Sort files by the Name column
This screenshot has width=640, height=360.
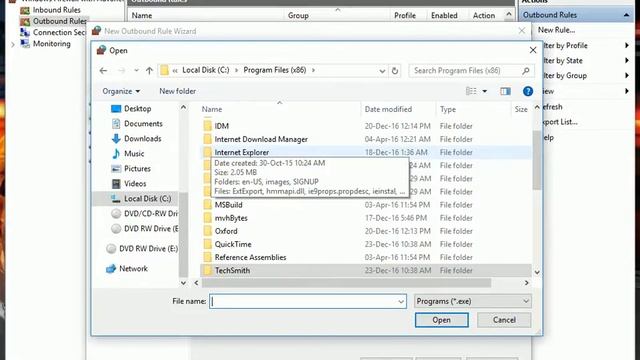coord(212,109)
